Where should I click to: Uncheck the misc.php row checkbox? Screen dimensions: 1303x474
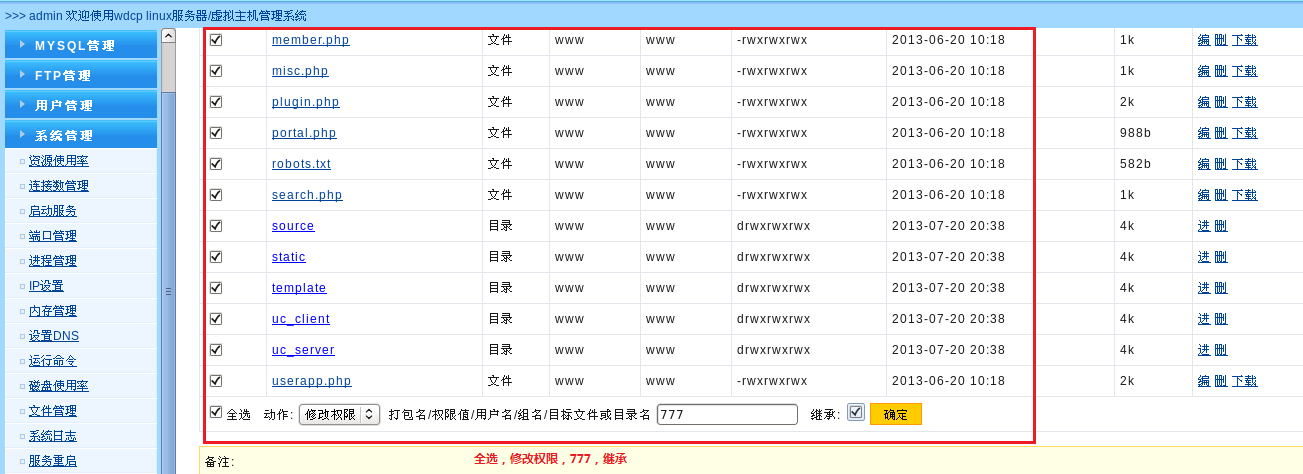[x=216, y=70]
